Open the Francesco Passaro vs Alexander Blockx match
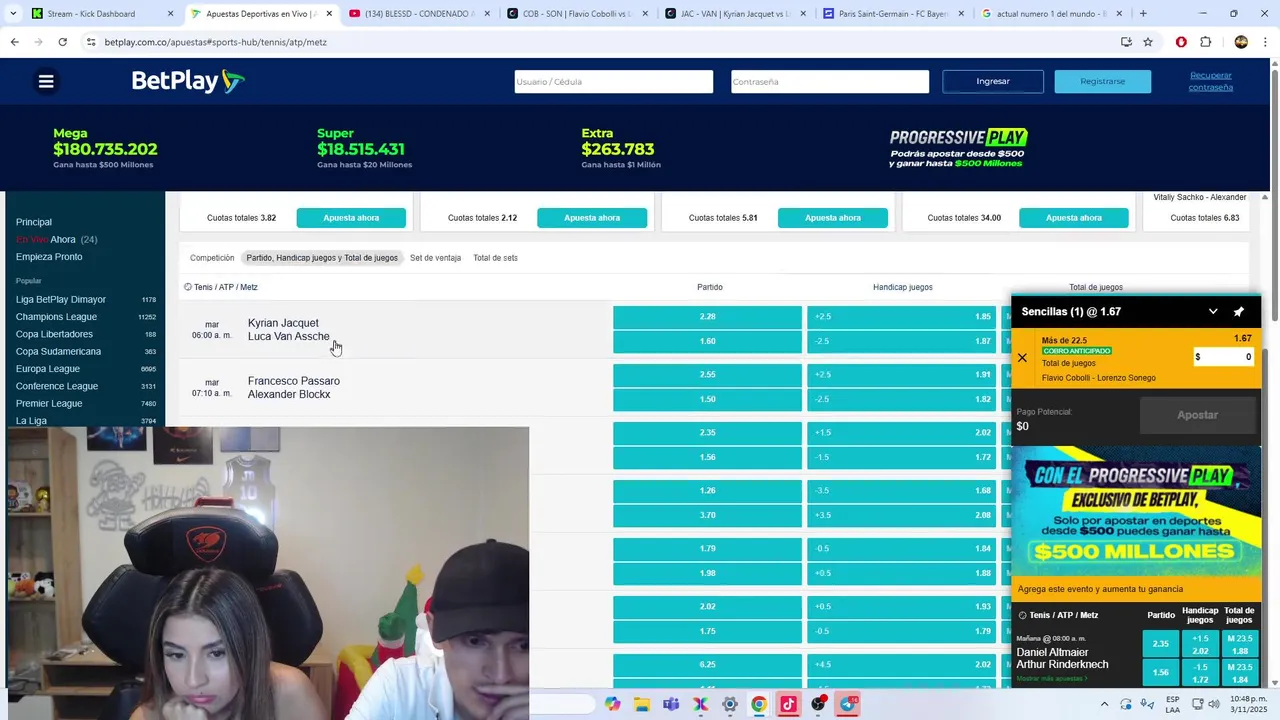1280x720 pixels. 294,388
